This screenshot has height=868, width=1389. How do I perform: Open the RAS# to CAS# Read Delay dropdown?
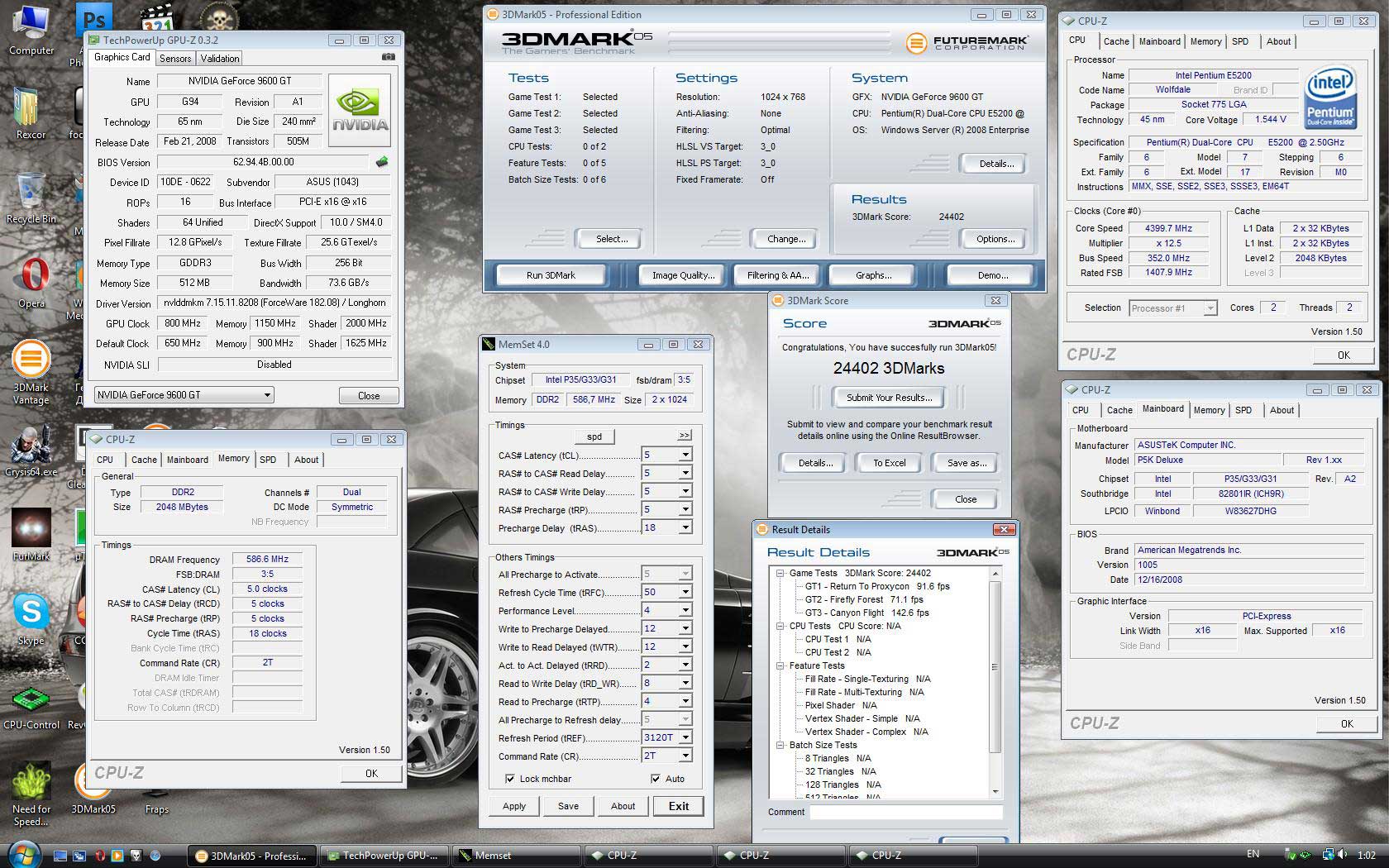pyautogui.click(x=685, y=473)
